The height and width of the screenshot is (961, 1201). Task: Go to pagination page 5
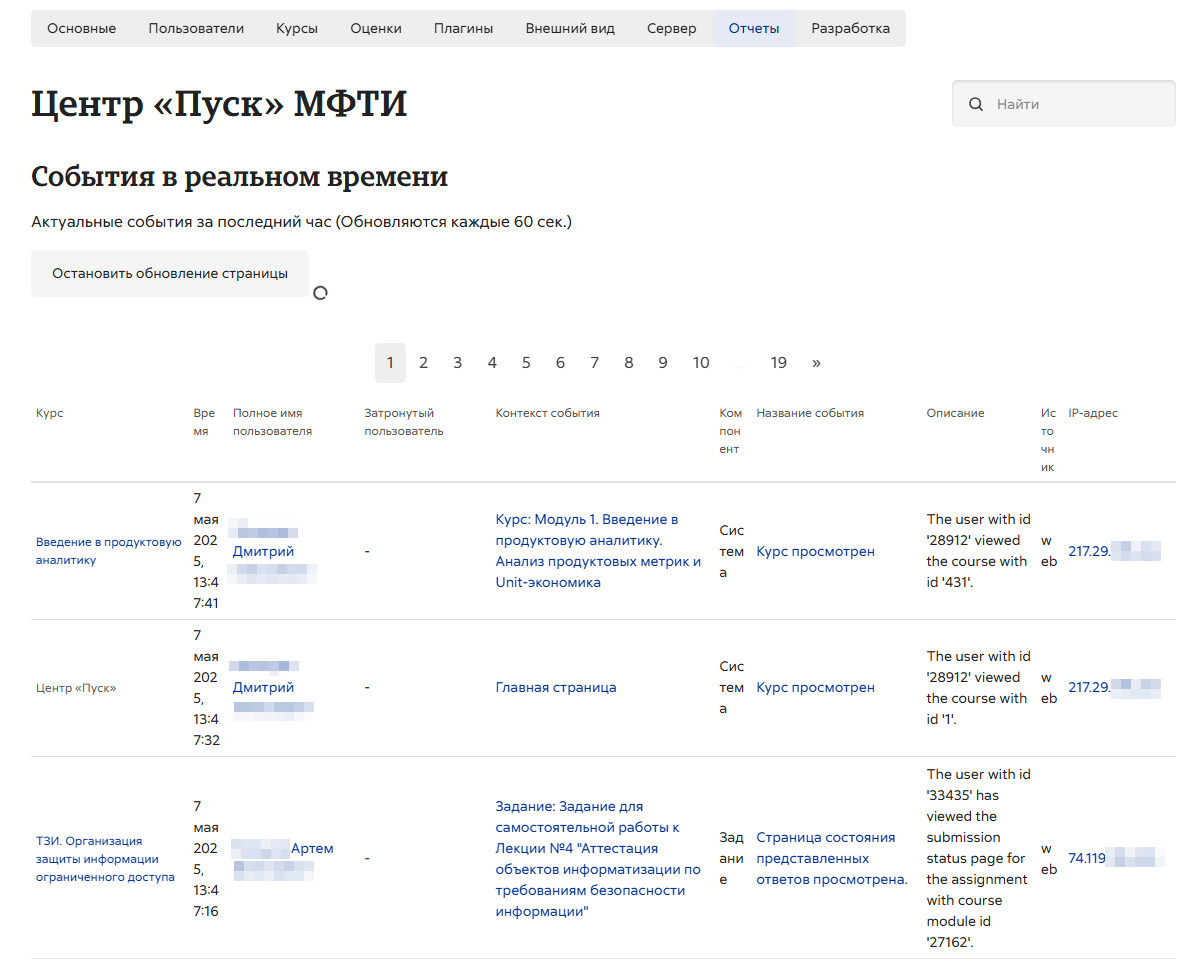[x=526, y=363]
